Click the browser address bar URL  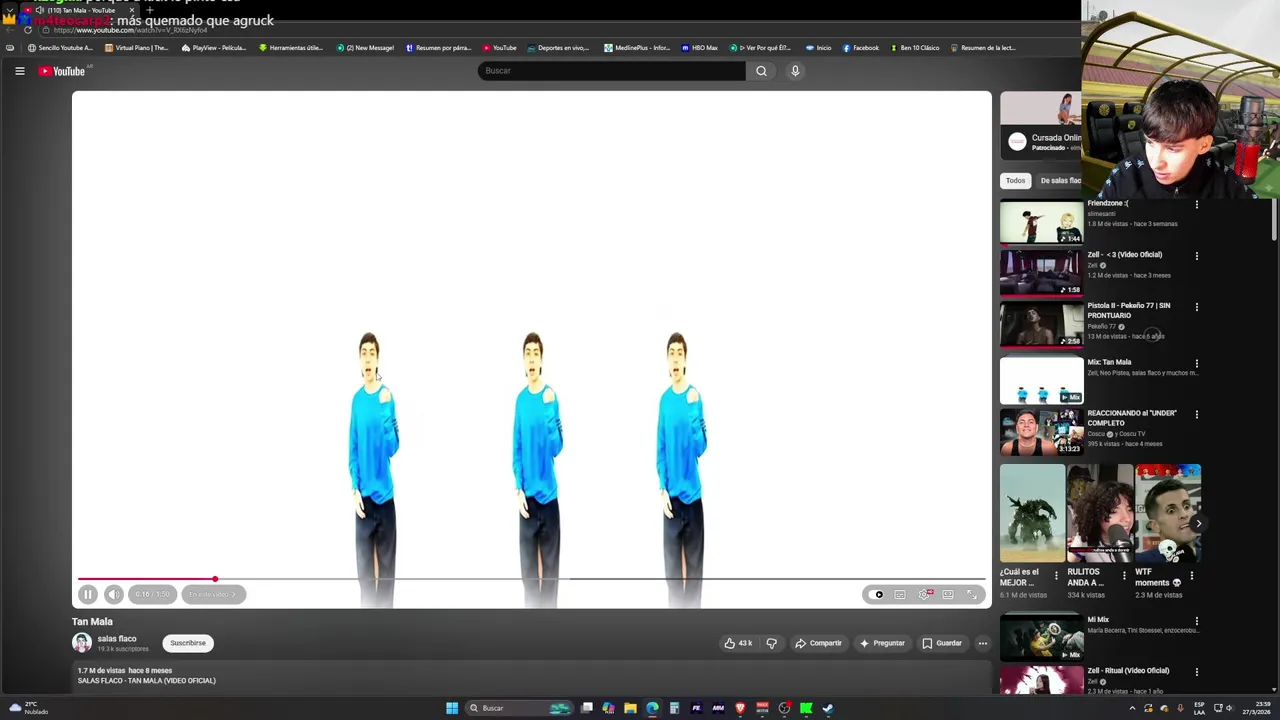(x=130, y=30)
